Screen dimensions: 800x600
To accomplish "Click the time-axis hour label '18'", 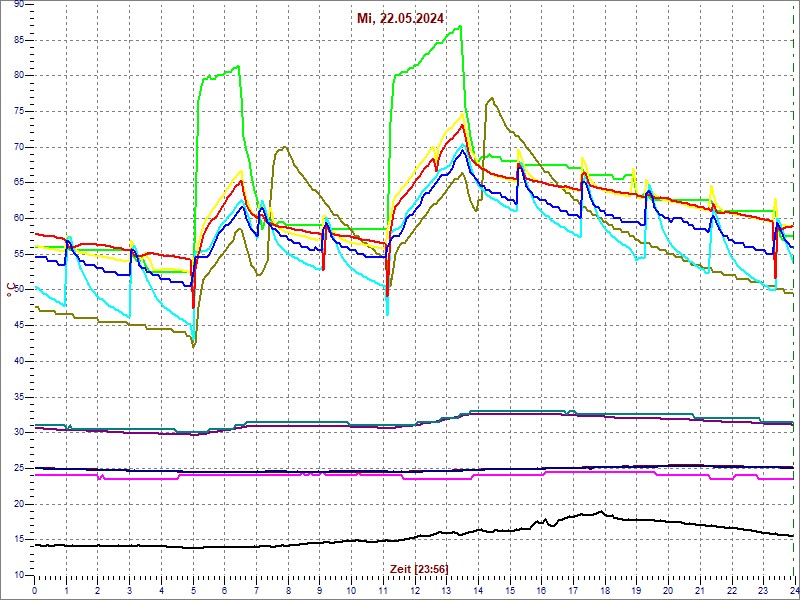I will (x=604, y=590).
